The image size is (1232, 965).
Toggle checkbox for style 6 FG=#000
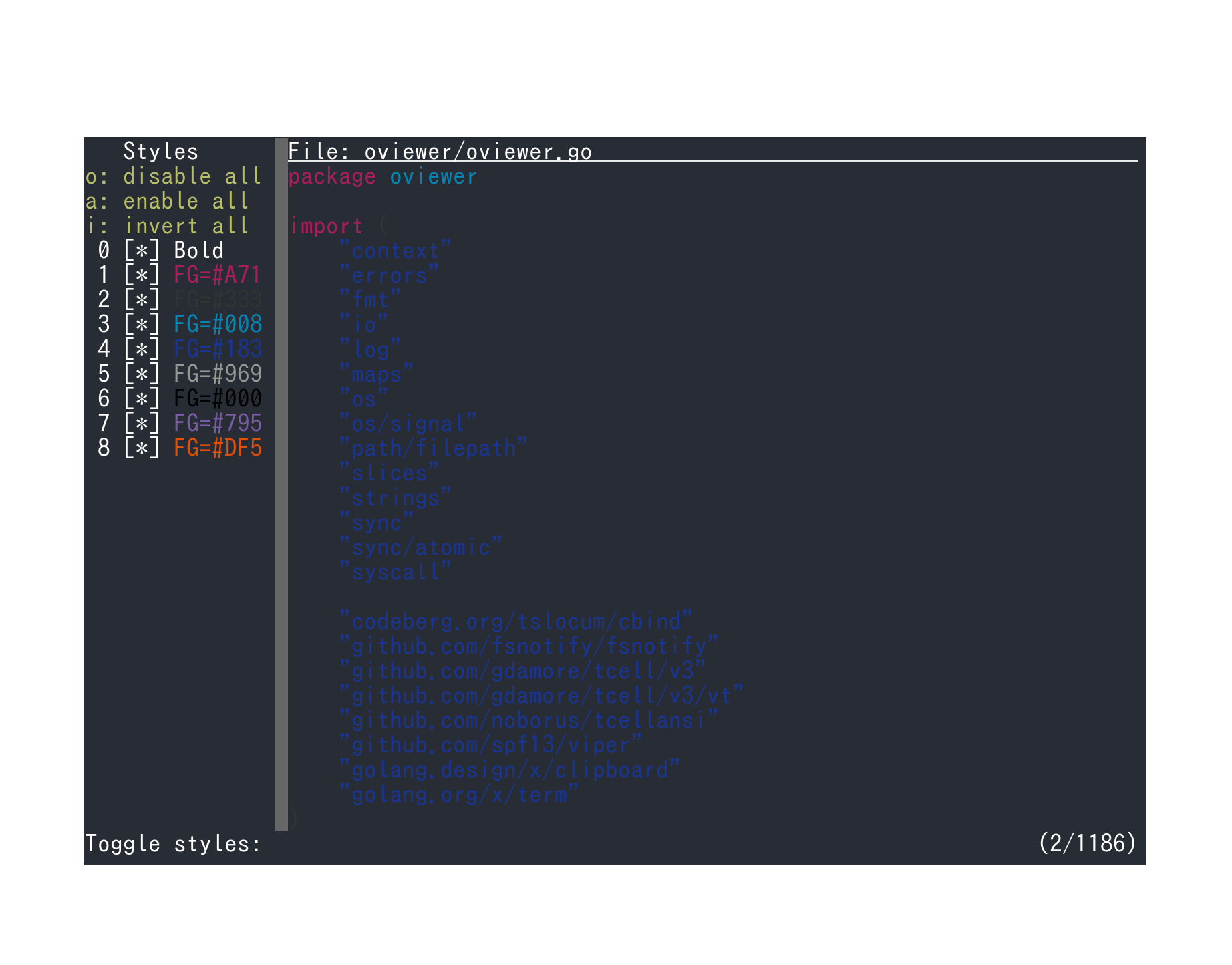142,399
